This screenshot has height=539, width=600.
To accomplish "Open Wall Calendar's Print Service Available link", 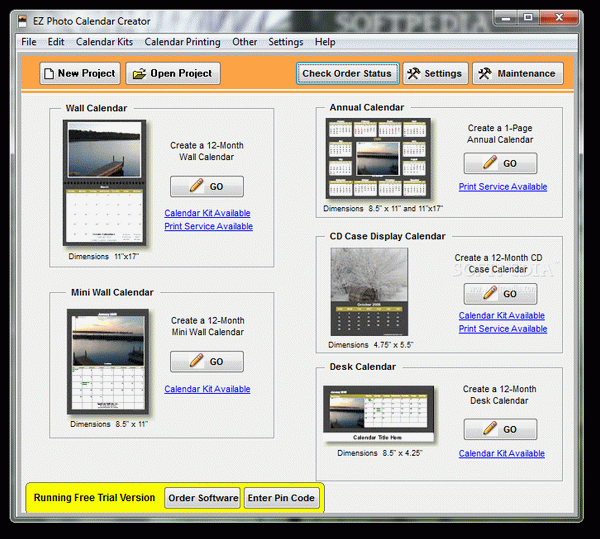I will [x=209, y=226].
